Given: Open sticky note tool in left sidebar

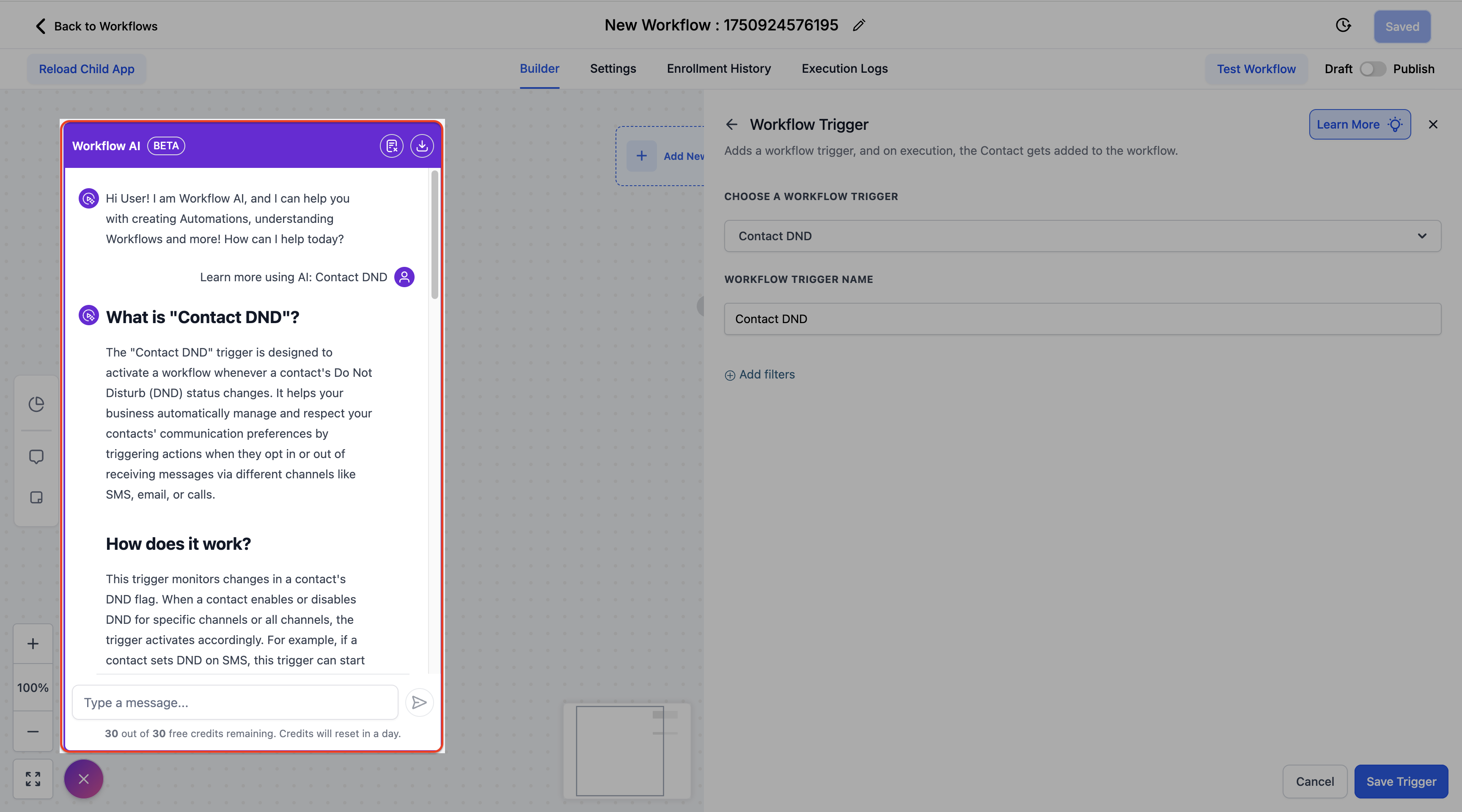Looking at the screenshot, I should click(36, 498).
